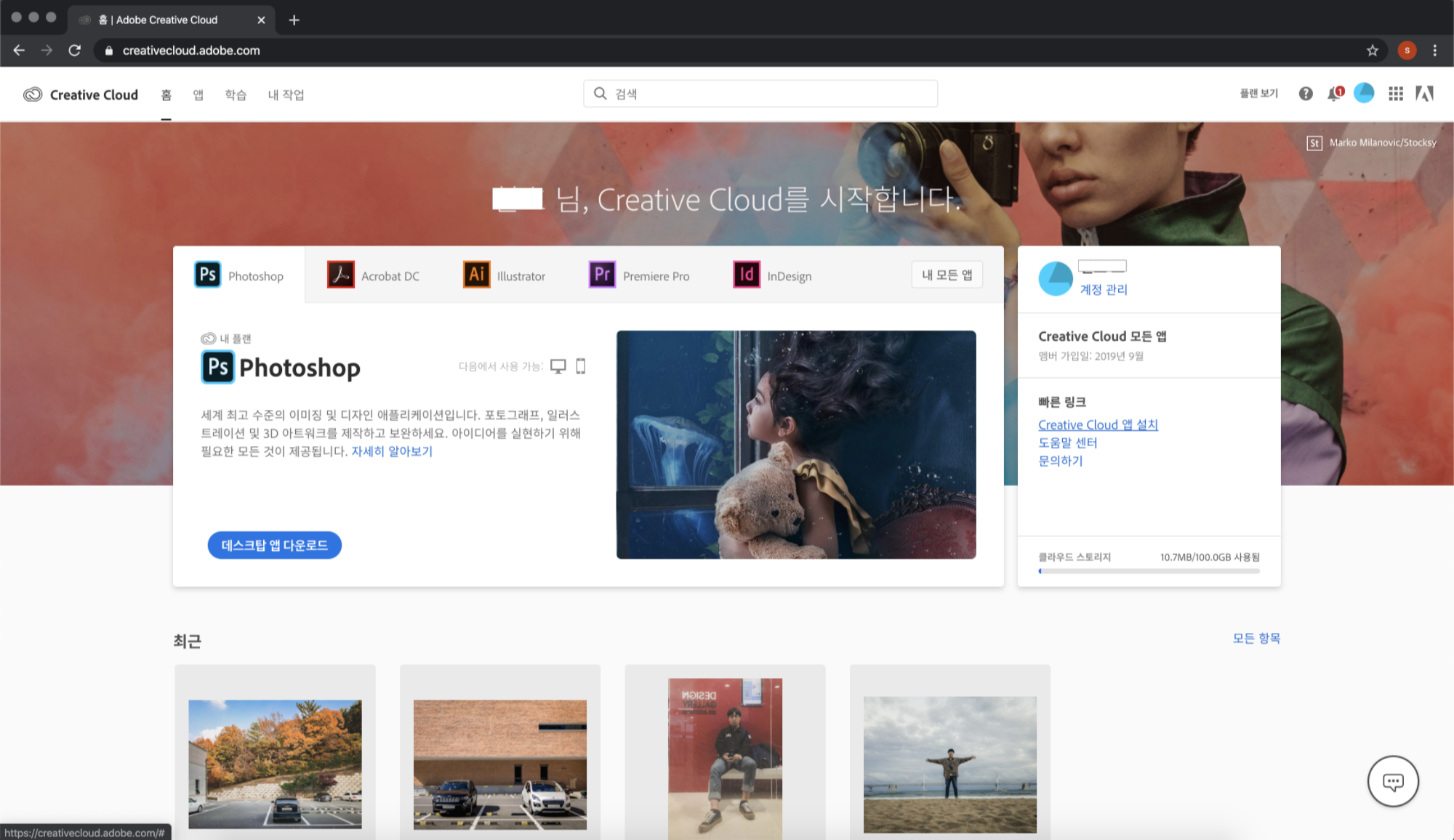Select the 홈 navigation item
The width and height of the screenshot is (1454, 840).
pos(166,95)
